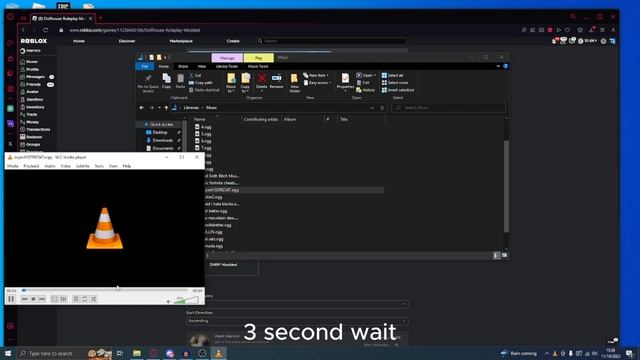Switch to Share tab in File Explorer
The image size is (640, 360).
coord(183,66)
